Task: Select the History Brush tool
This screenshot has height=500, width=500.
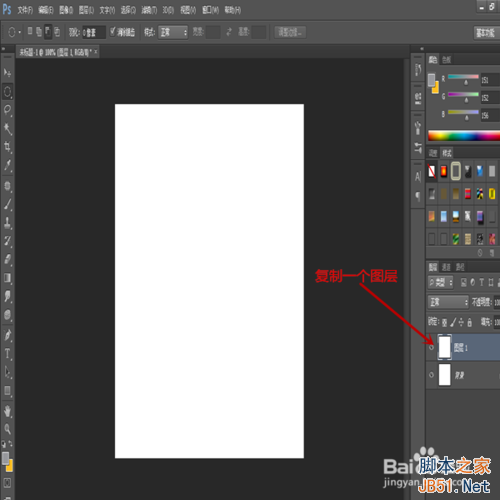Action: (7, 241)
